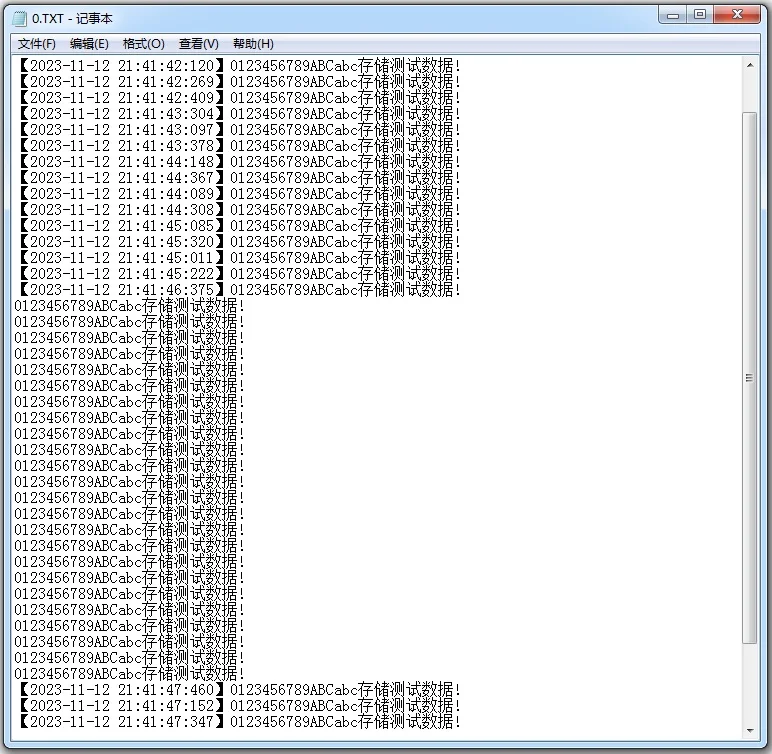This screenshot has width=772, height=754.
Task: Click the line with timestamp 21:41:42:120
Action: (x=239, y=66)
